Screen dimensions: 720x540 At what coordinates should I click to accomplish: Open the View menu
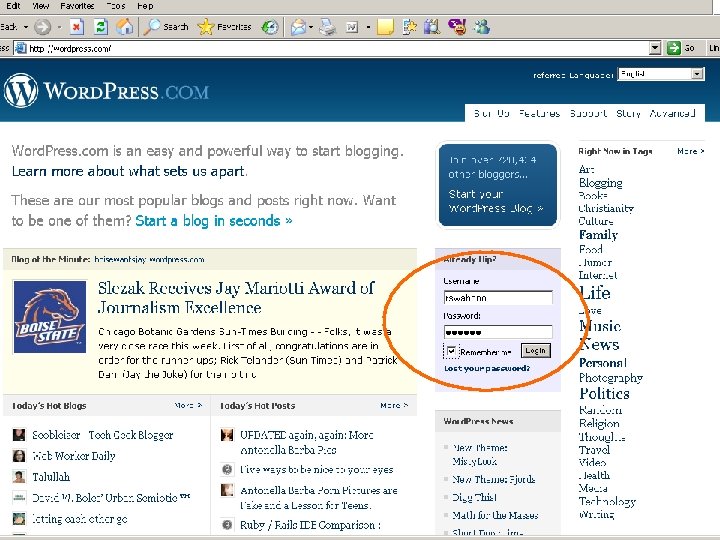(41, 6)
